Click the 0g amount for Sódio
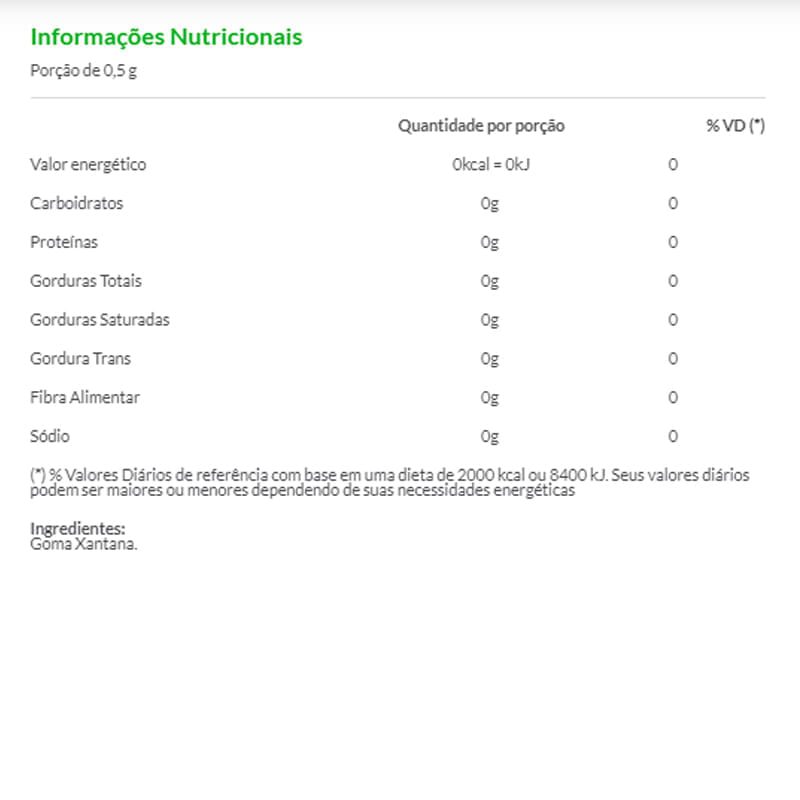The height and width of the screenshot is (800, 800). point(489,436)
